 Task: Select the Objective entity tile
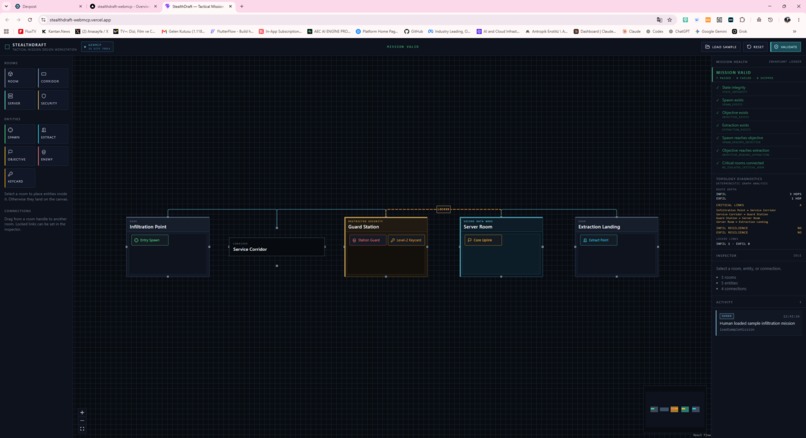(20, 156)
